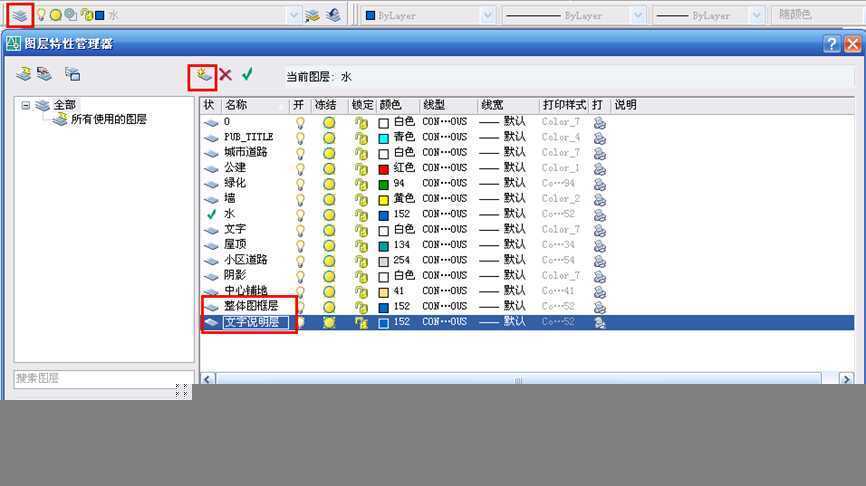Click the horizontal scrollbar right arrow
This screenshot has width=866, height=486.
[846, 379]
